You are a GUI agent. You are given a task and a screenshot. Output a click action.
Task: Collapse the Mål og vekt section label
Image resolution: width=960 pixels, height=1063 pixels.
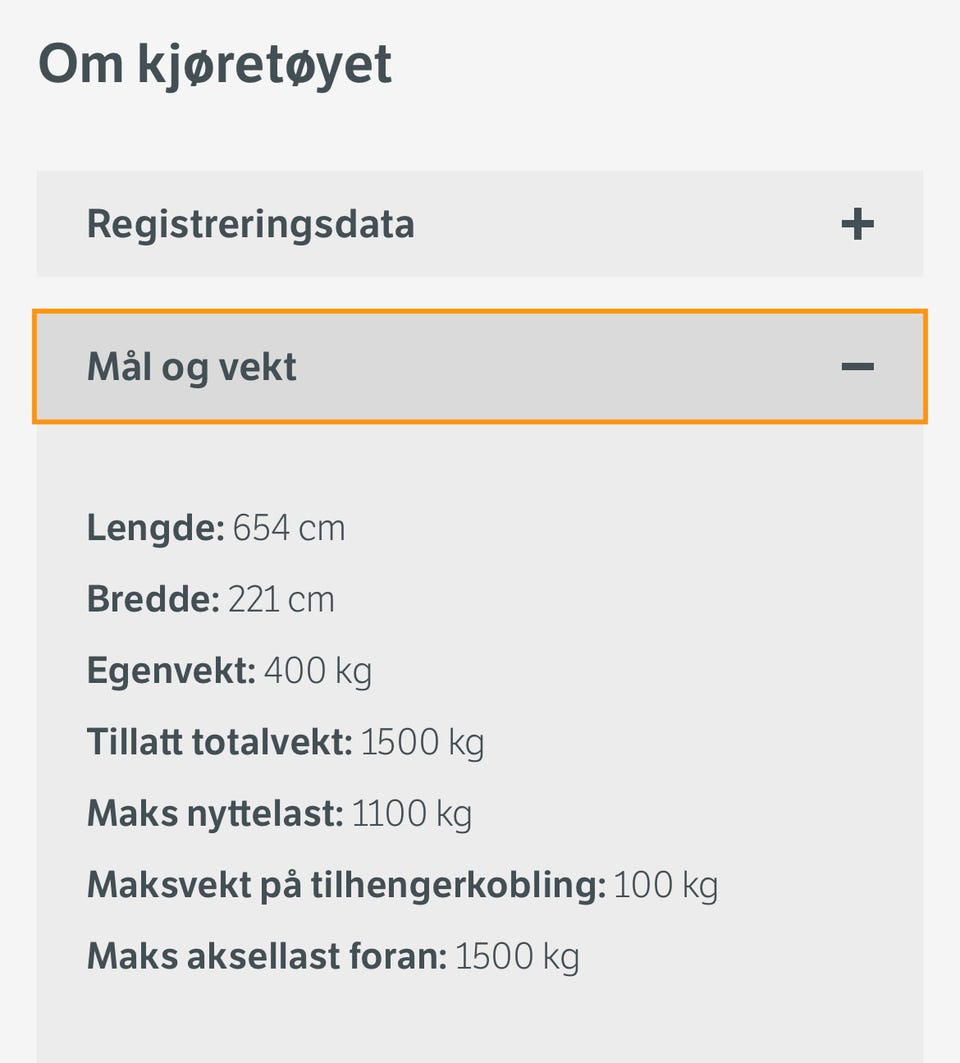click(192, 367)
